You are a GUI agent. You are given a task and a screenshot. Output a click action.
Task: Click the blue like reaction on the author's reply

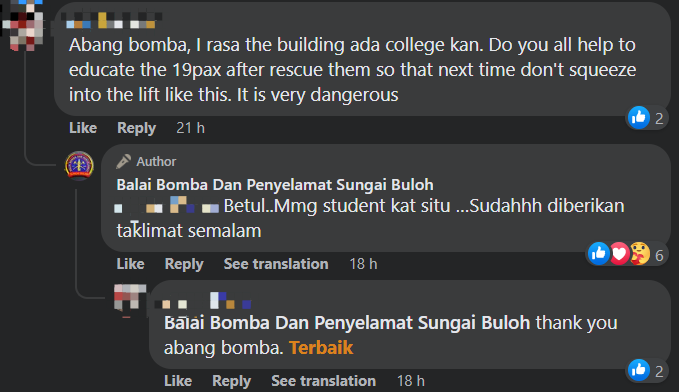(x=599, y=253)
